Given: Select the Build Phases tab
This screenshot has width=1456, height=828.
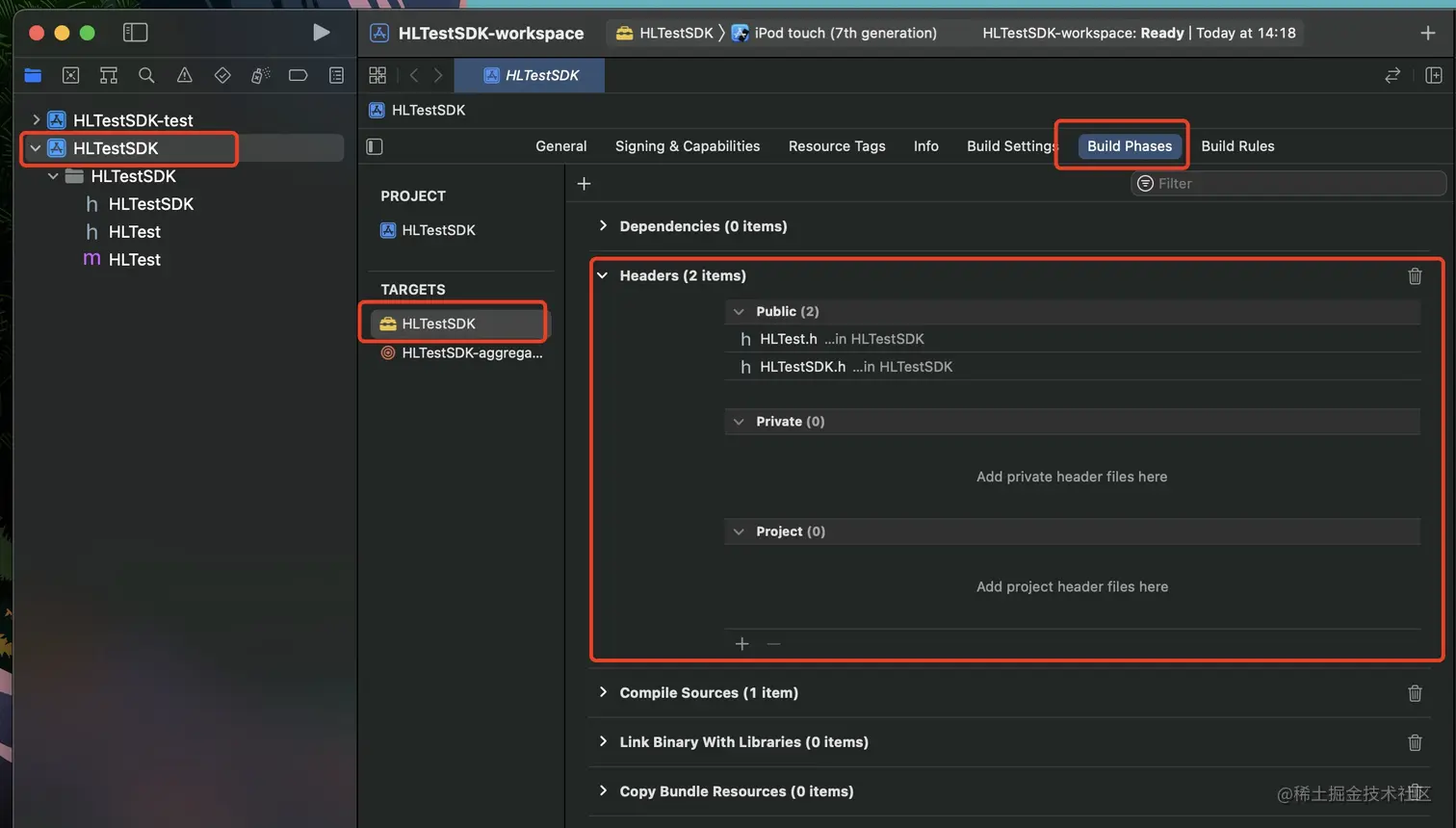Looking at the screenshot, I should 1130,146.
